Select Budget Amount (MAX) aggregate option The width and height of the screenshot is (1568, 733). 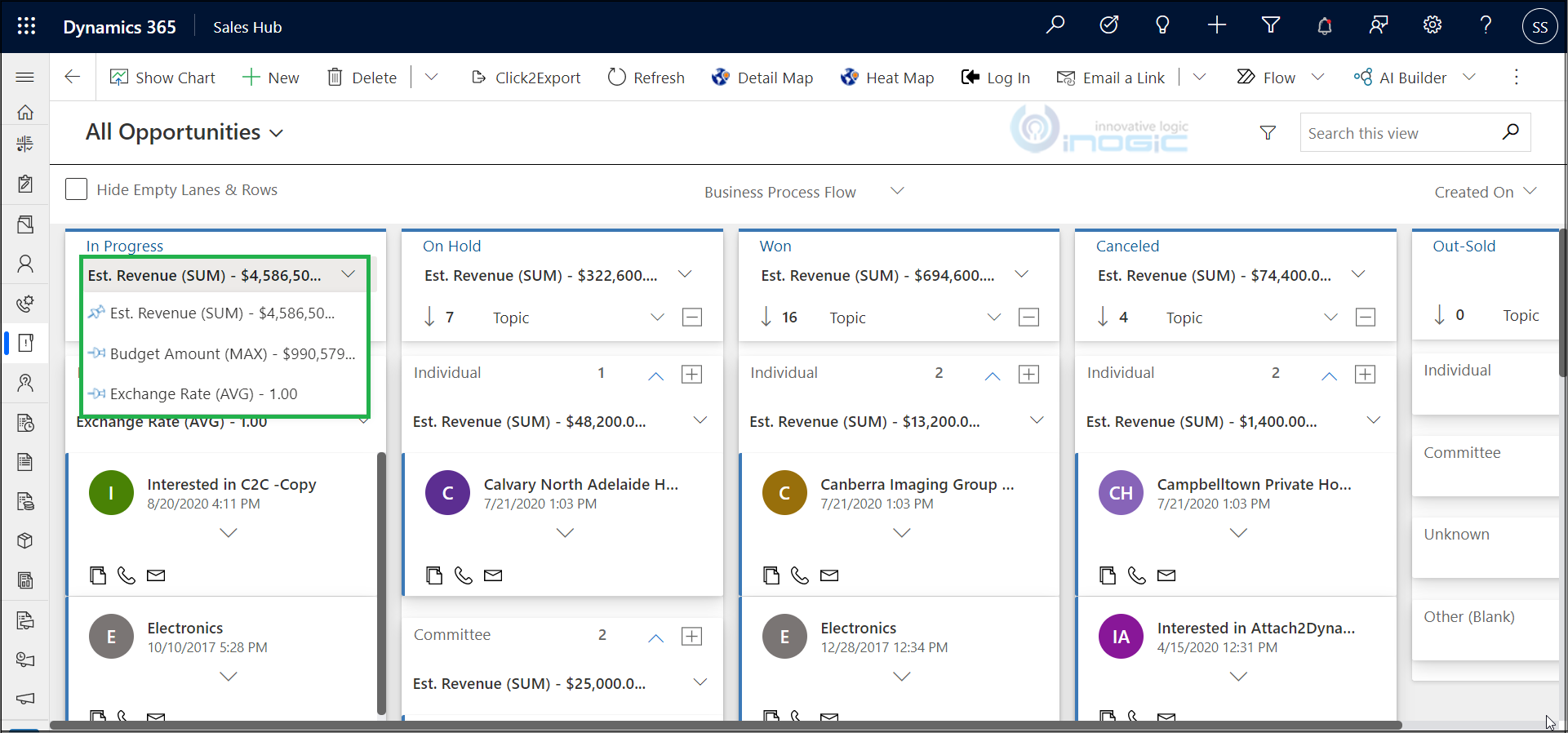point(224,353)
